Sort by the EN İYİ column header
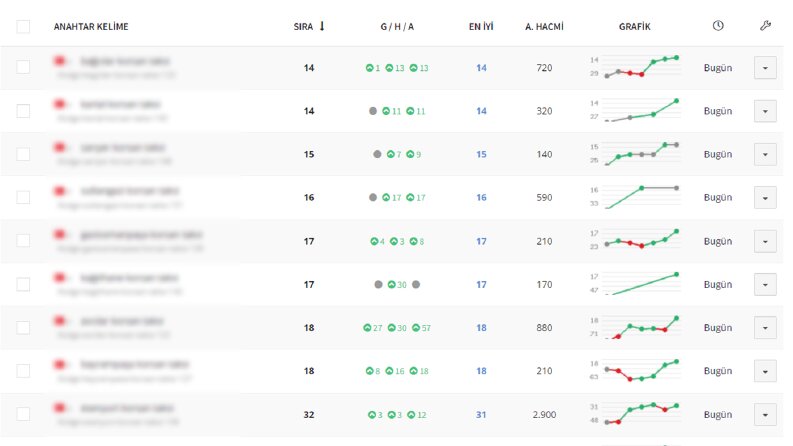The width and height of the screenshot is (793, 446). [x=481, y=26]
